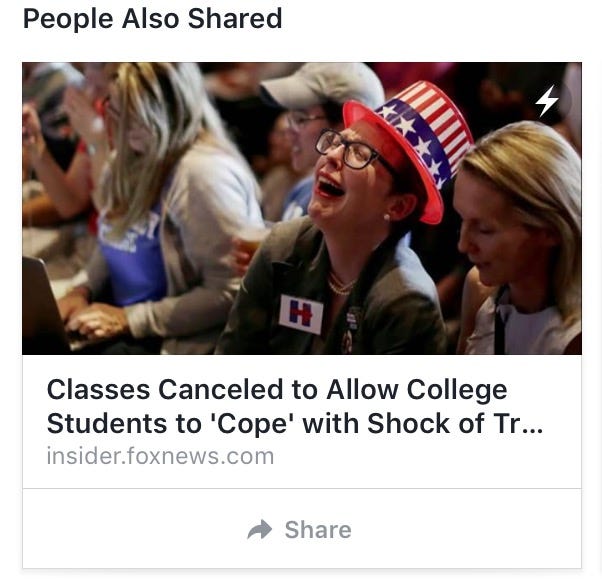Open the insider.foxnews.com source link
This screenshot has width=602, height=581.
(160, 456)
